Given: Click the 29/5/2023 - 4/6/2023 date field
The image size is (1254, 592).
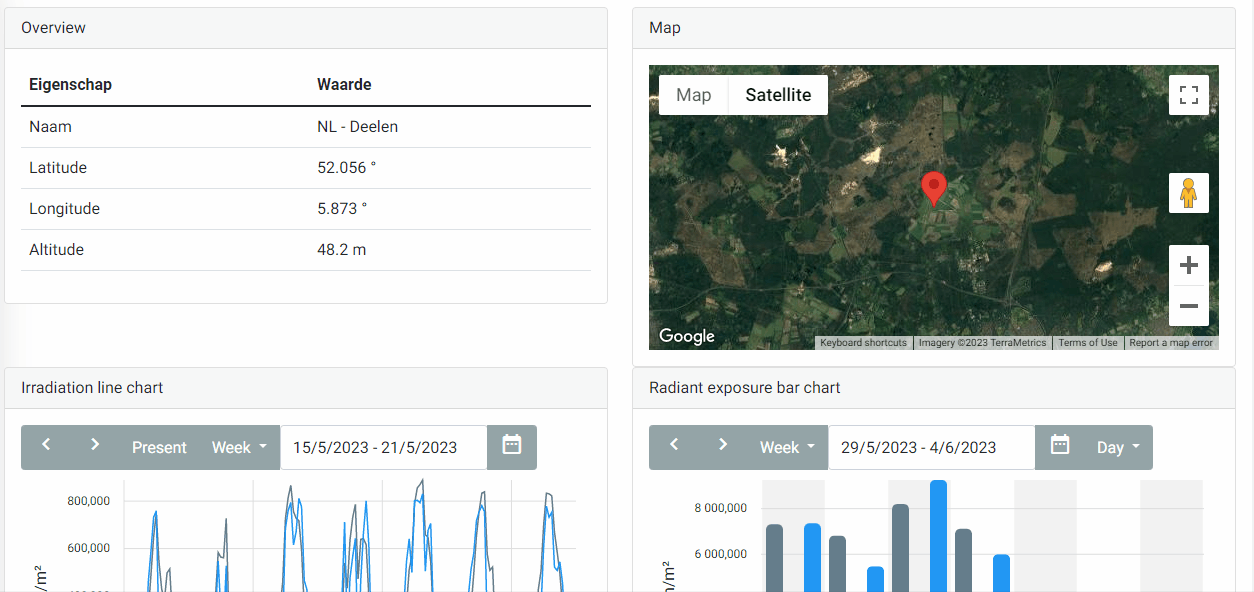Looking at the screenshot, I should [931, 447].
